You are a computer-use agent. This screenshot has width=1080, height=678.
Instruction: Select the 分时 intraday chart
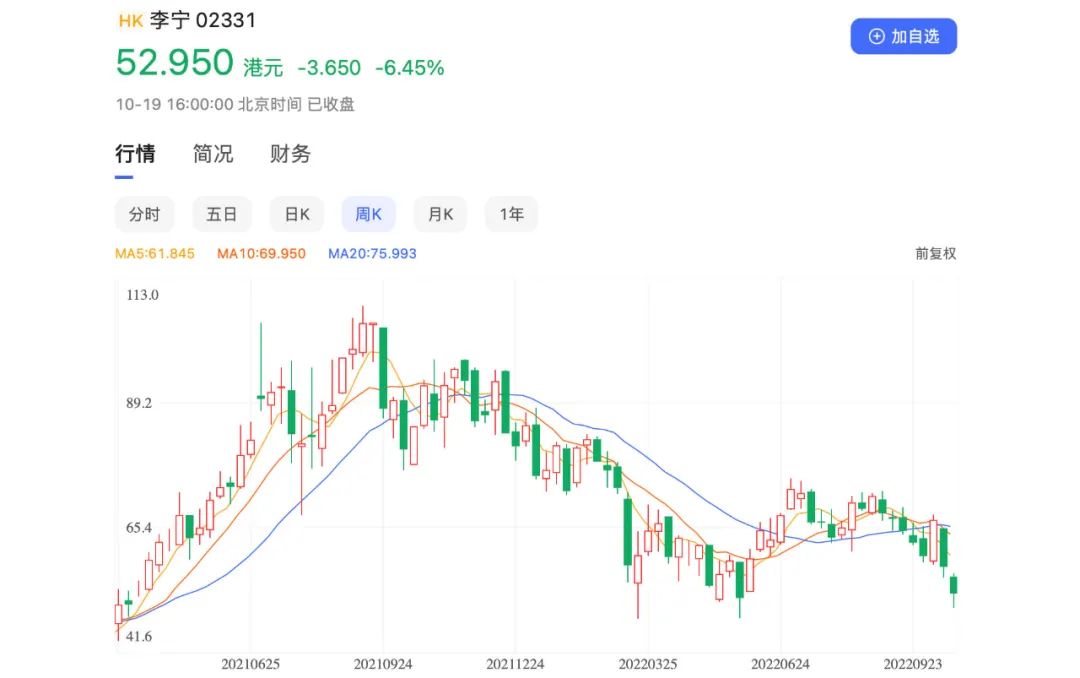(145, 214)
